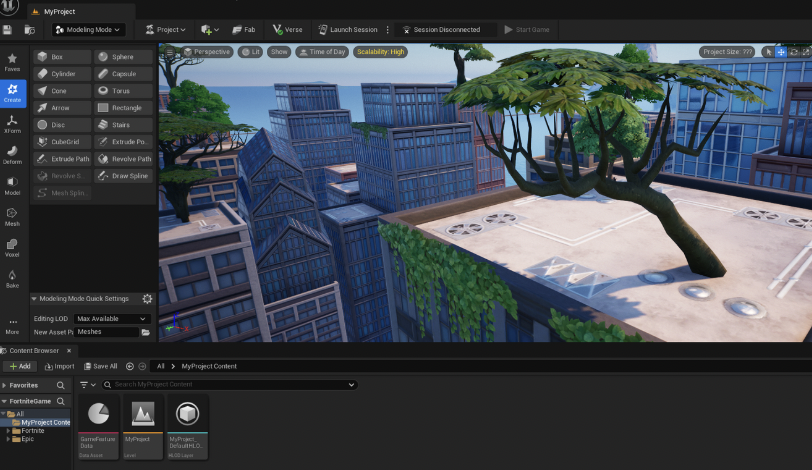
Task: Expand the Favorites section
Action: (4, 385)
